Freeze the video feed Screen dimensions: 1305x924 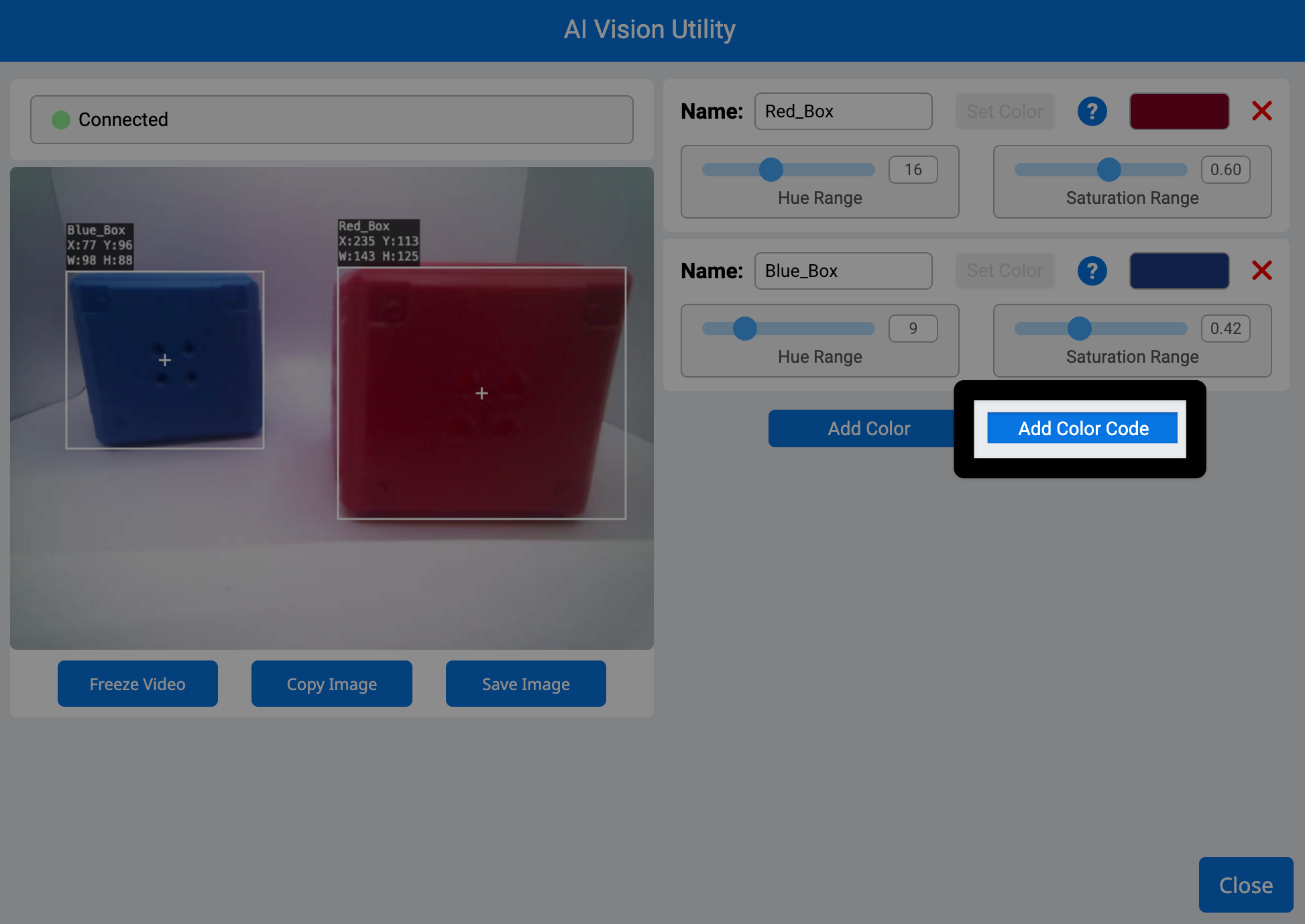tap(137, 683)
